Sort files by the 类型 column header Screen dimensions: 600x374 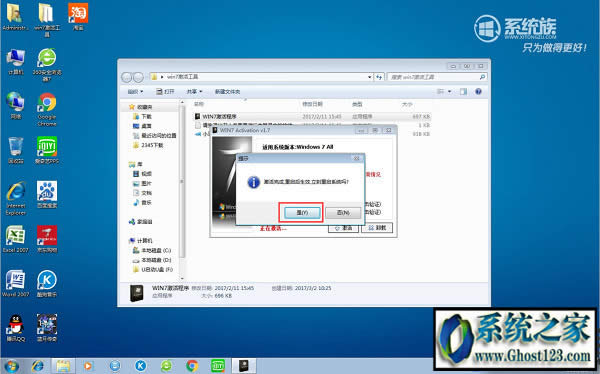click(357, 104)
